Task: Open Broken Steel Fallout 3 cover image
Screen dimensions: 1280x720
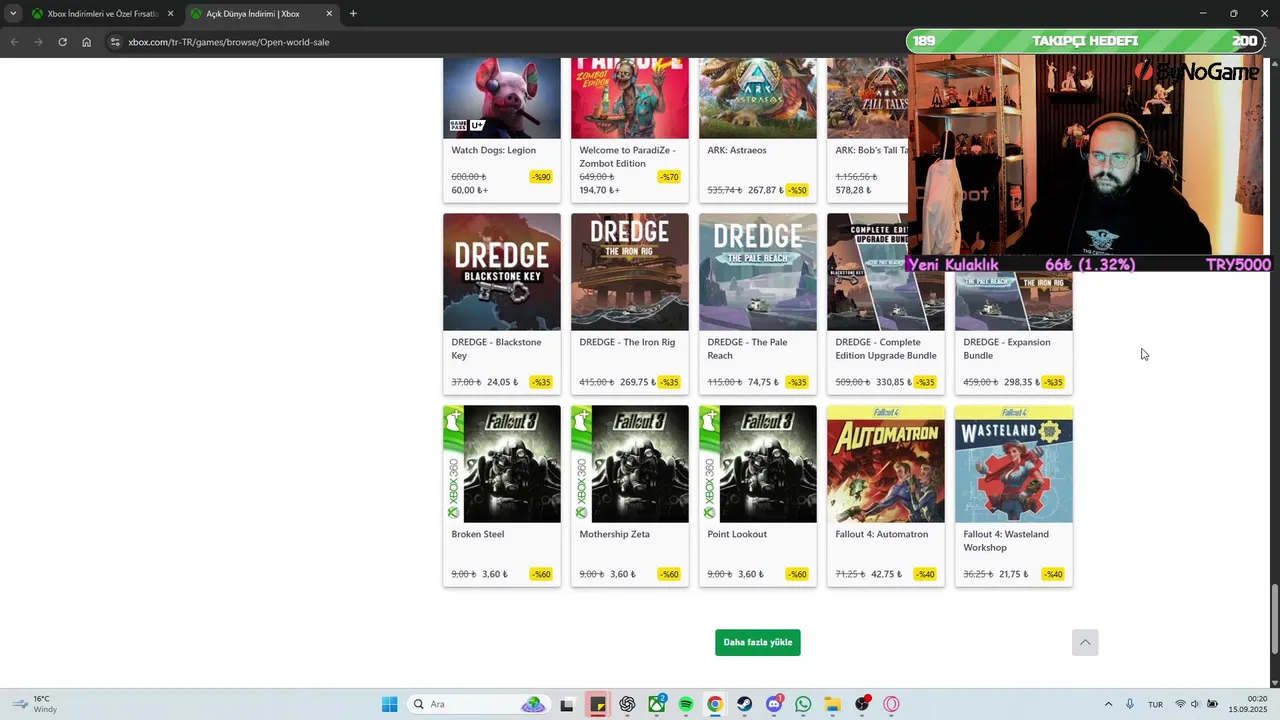Action: [502, 464]
